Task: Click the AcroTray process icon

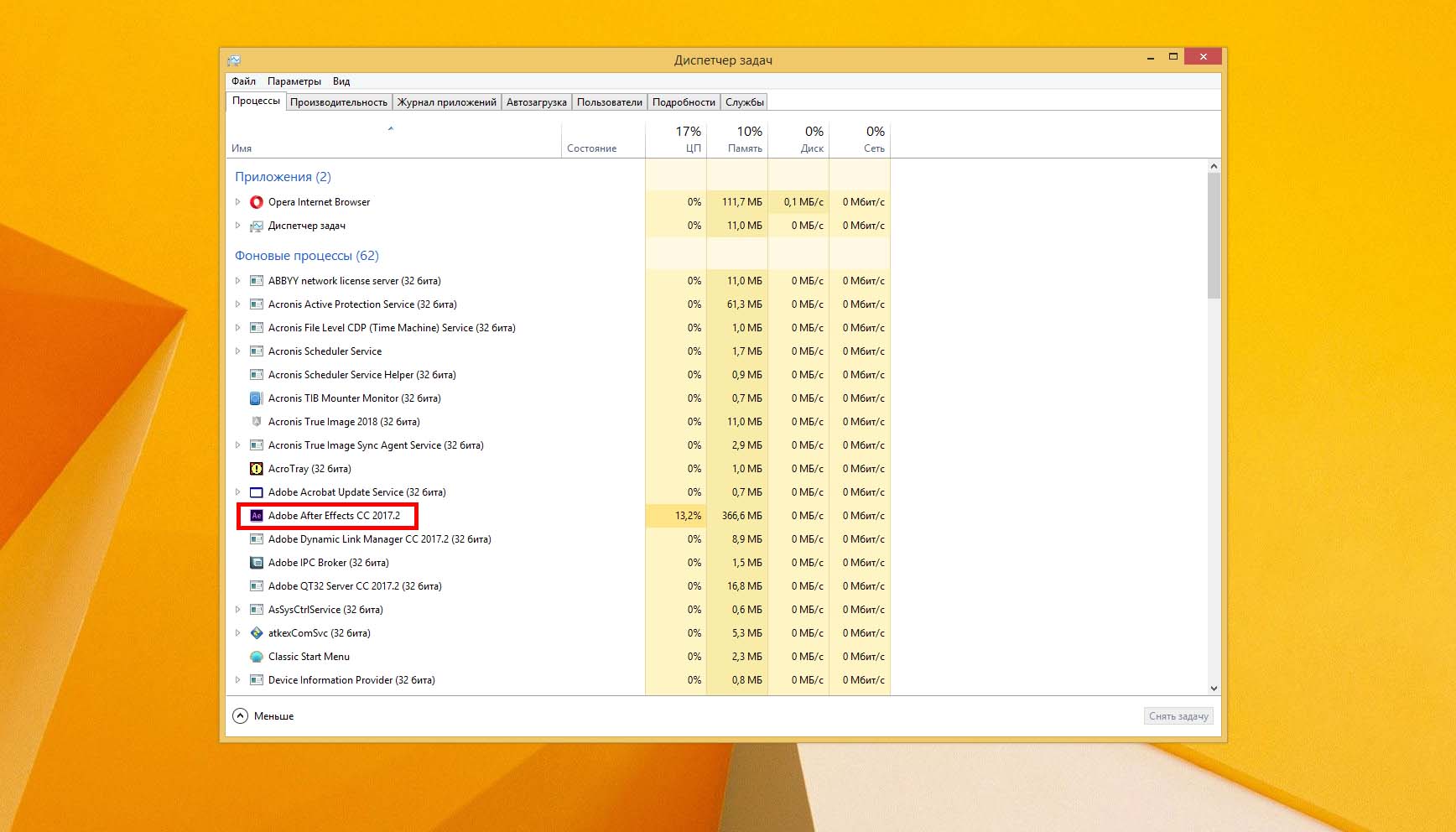Action: 257,469
